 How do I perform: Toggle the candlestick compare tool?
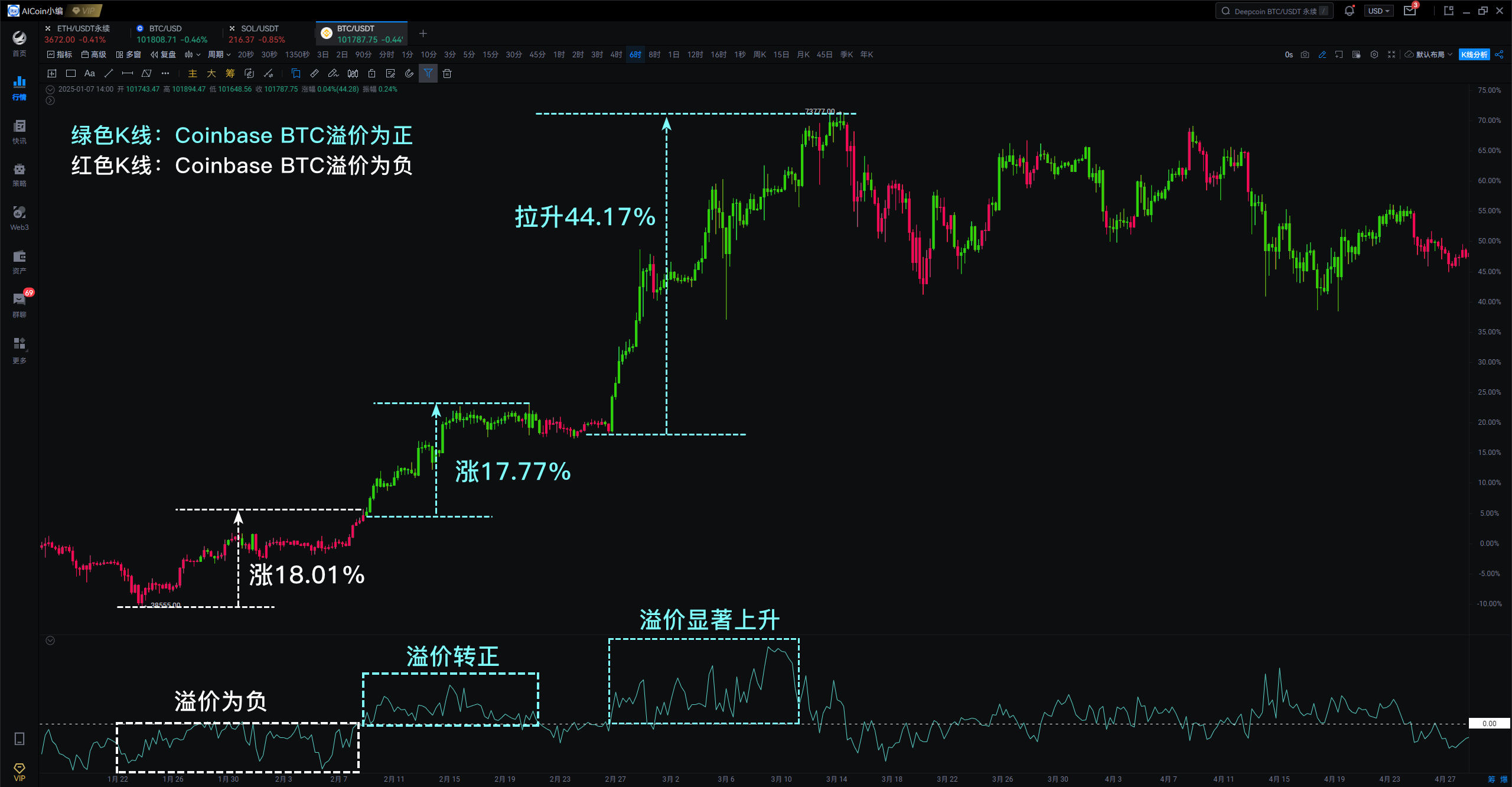click(x=353, y=73)
